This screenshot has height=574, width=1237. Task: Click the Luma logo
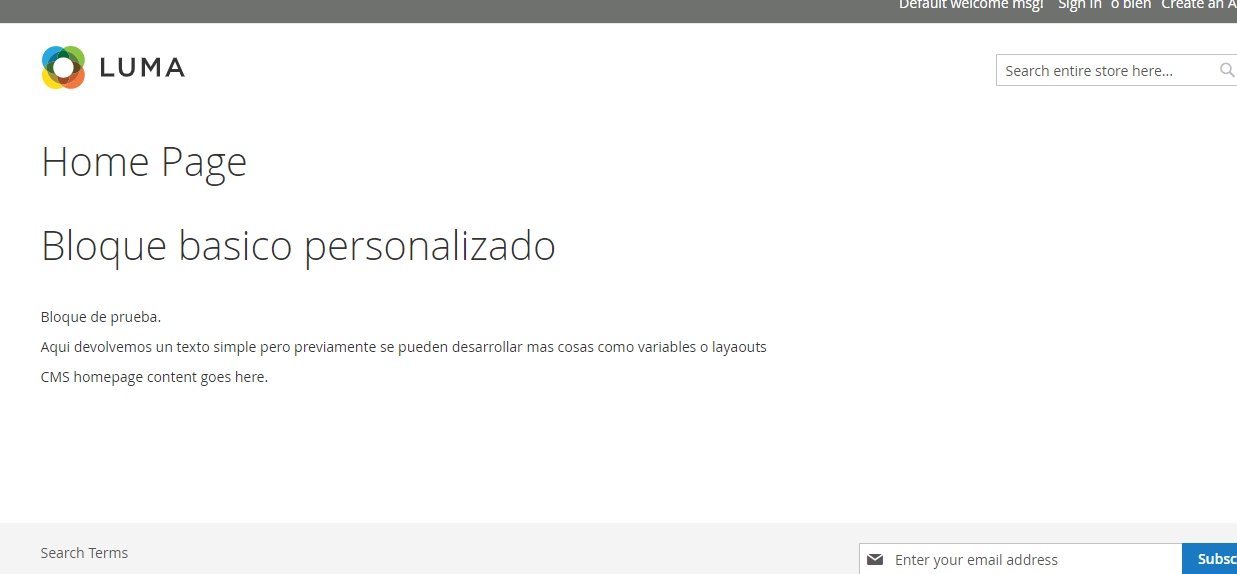(x=113, y=67)
